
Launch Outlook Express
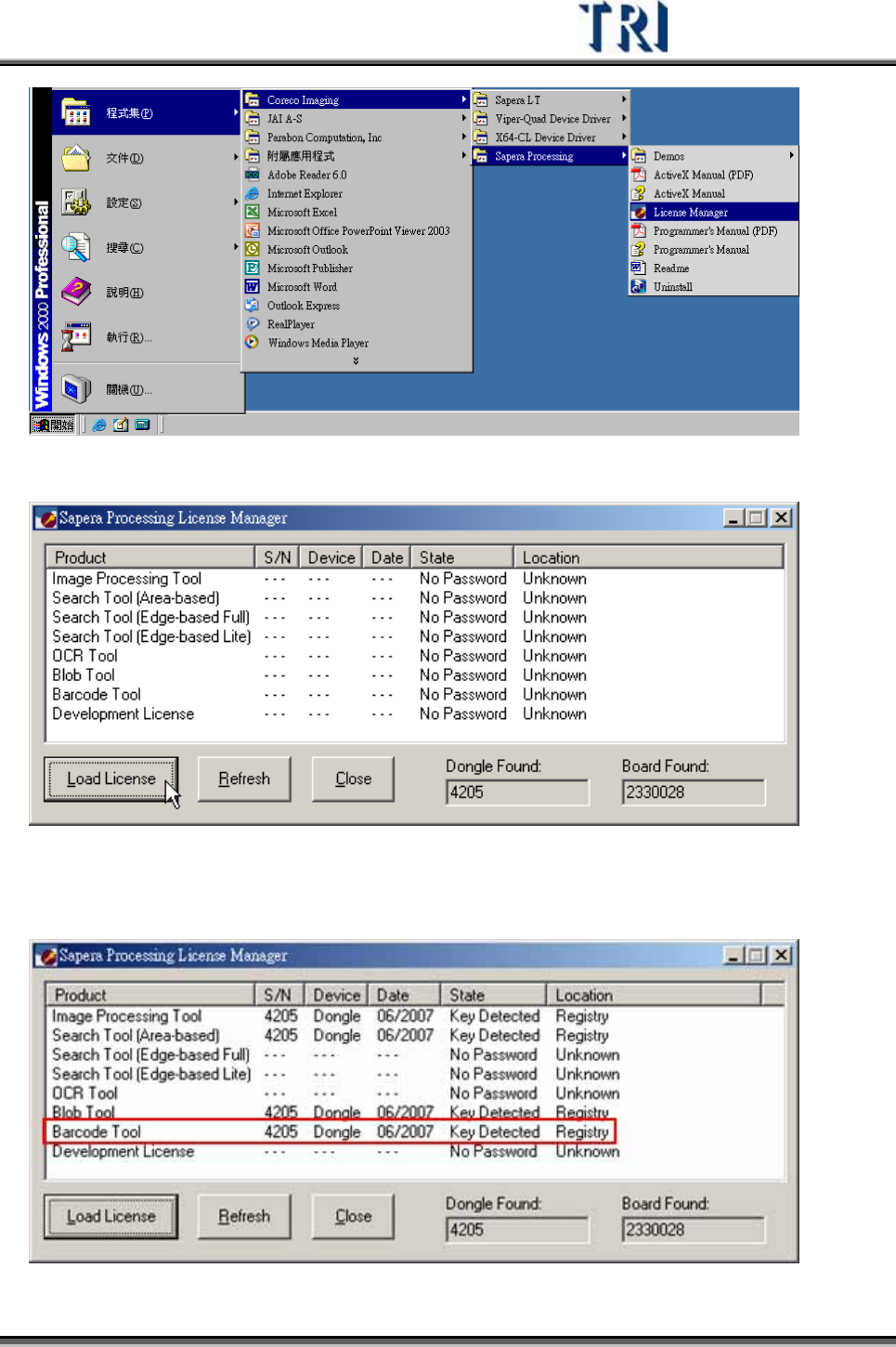(357, 305)
